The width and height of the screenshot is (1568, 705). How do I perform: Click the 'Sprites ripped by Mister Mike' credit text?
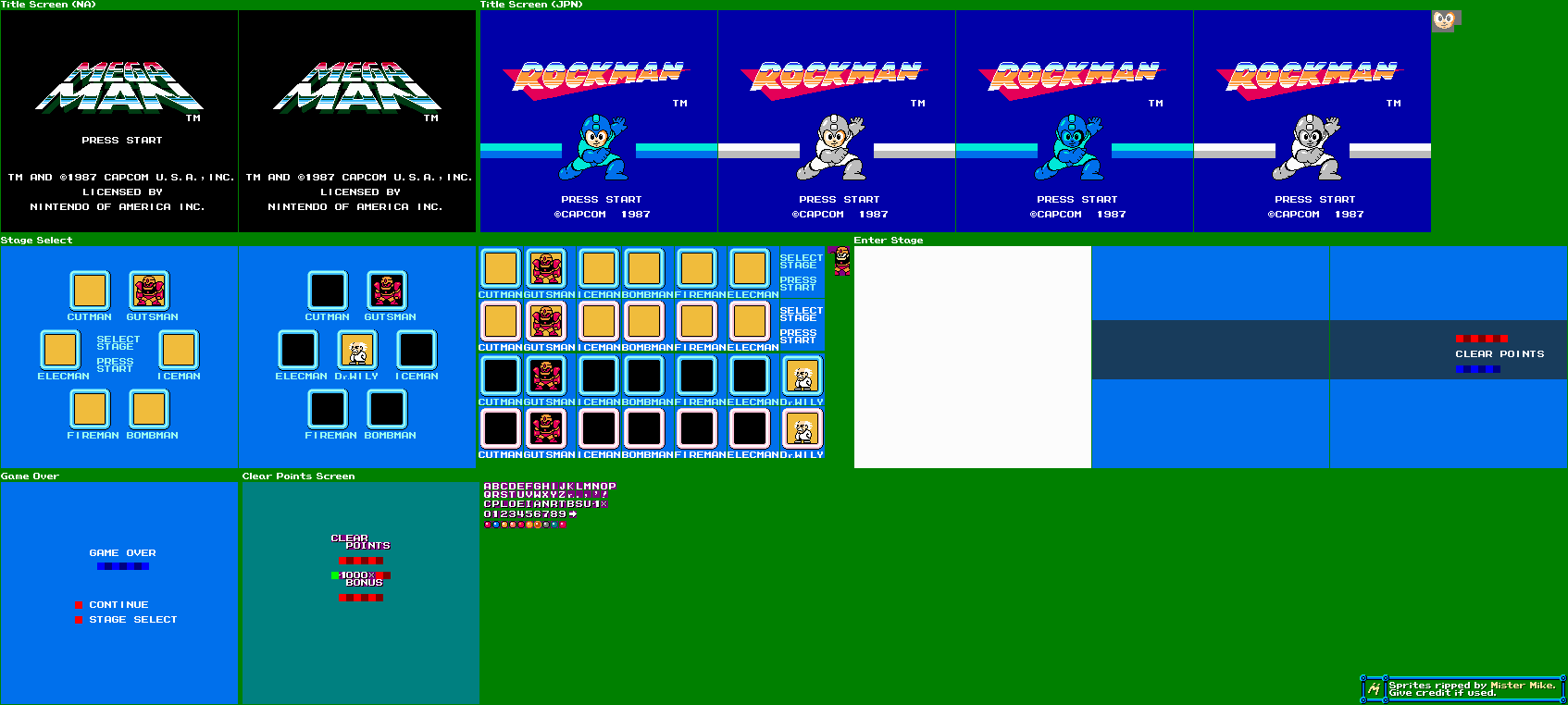click(1472, 686)
